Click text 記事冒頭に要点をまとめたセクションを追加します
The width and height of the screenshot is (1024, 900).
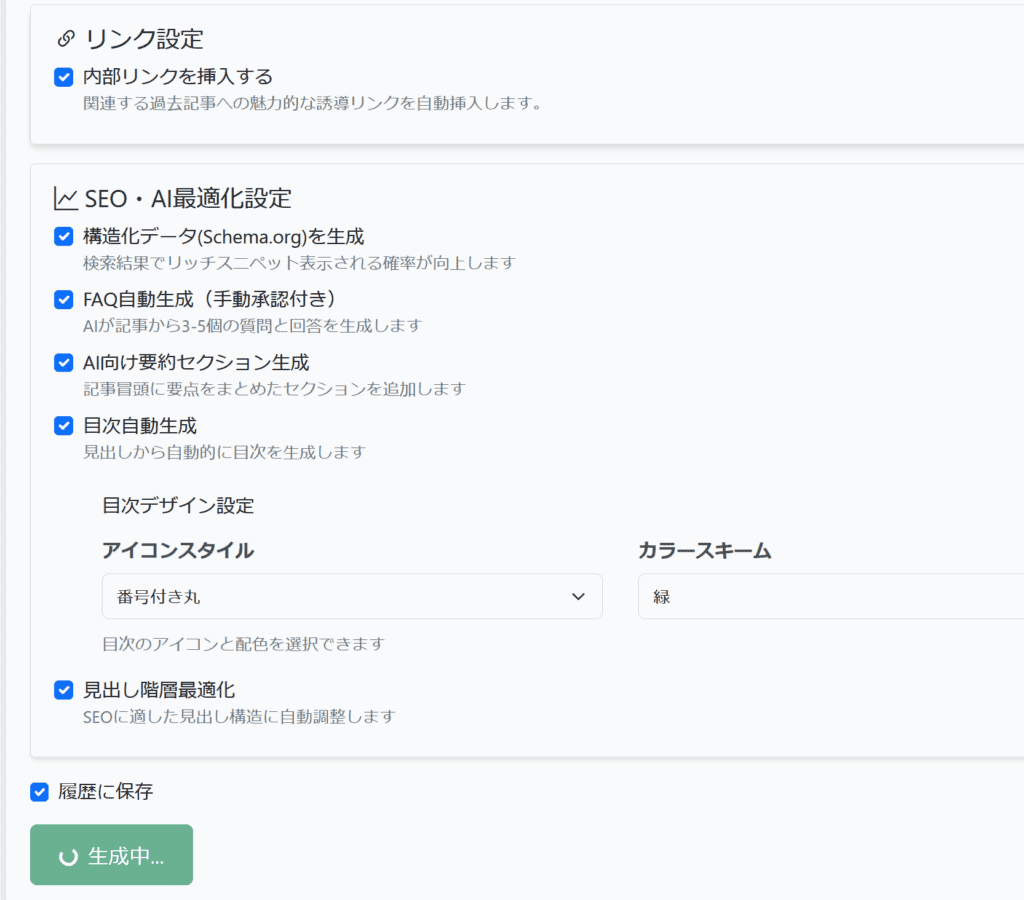pyautogui.click(x=274, y=389)
